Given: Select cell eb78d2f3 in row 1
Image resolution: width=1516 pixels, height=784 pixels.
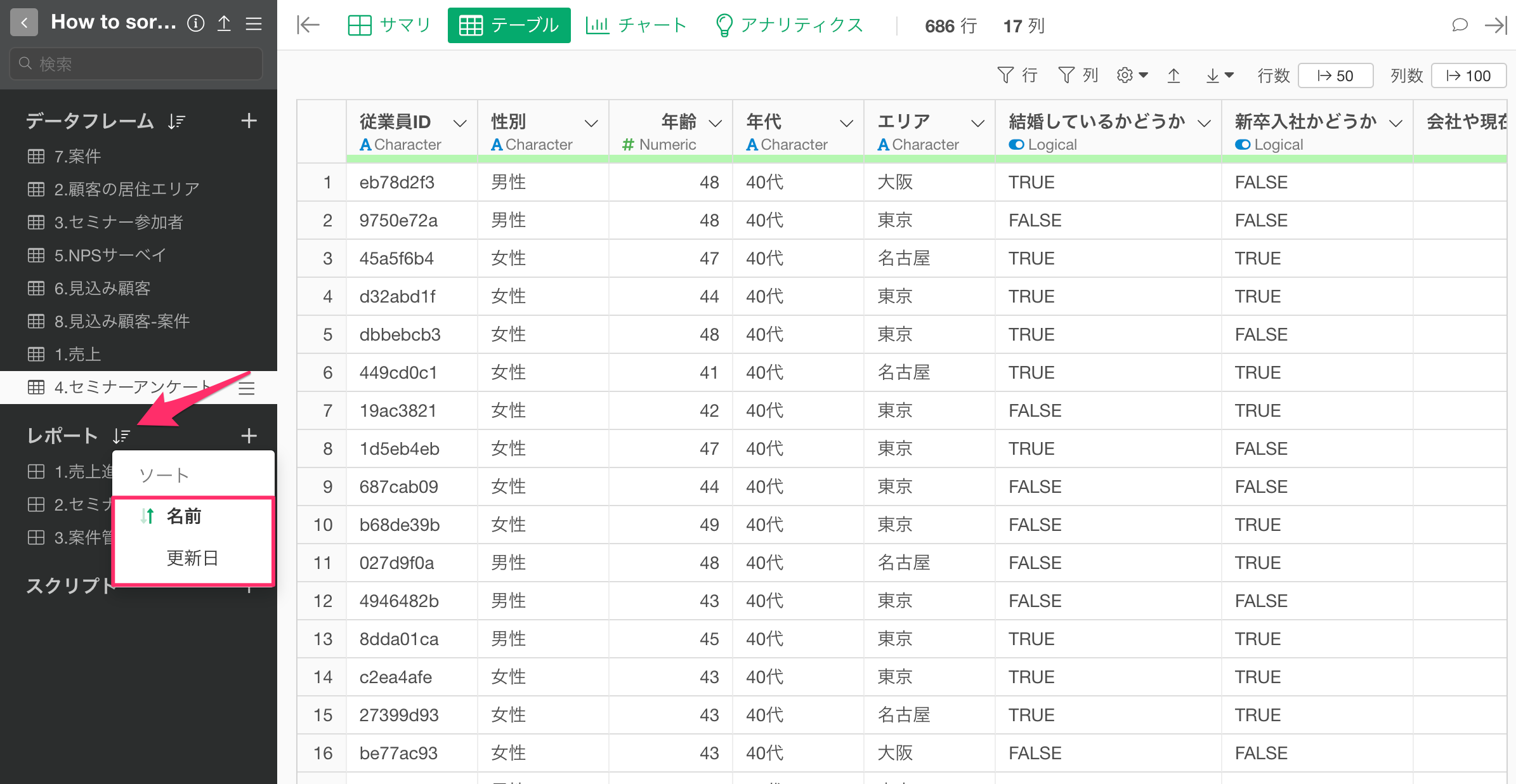Looking at the screenshot, I should tap(412, 183).
